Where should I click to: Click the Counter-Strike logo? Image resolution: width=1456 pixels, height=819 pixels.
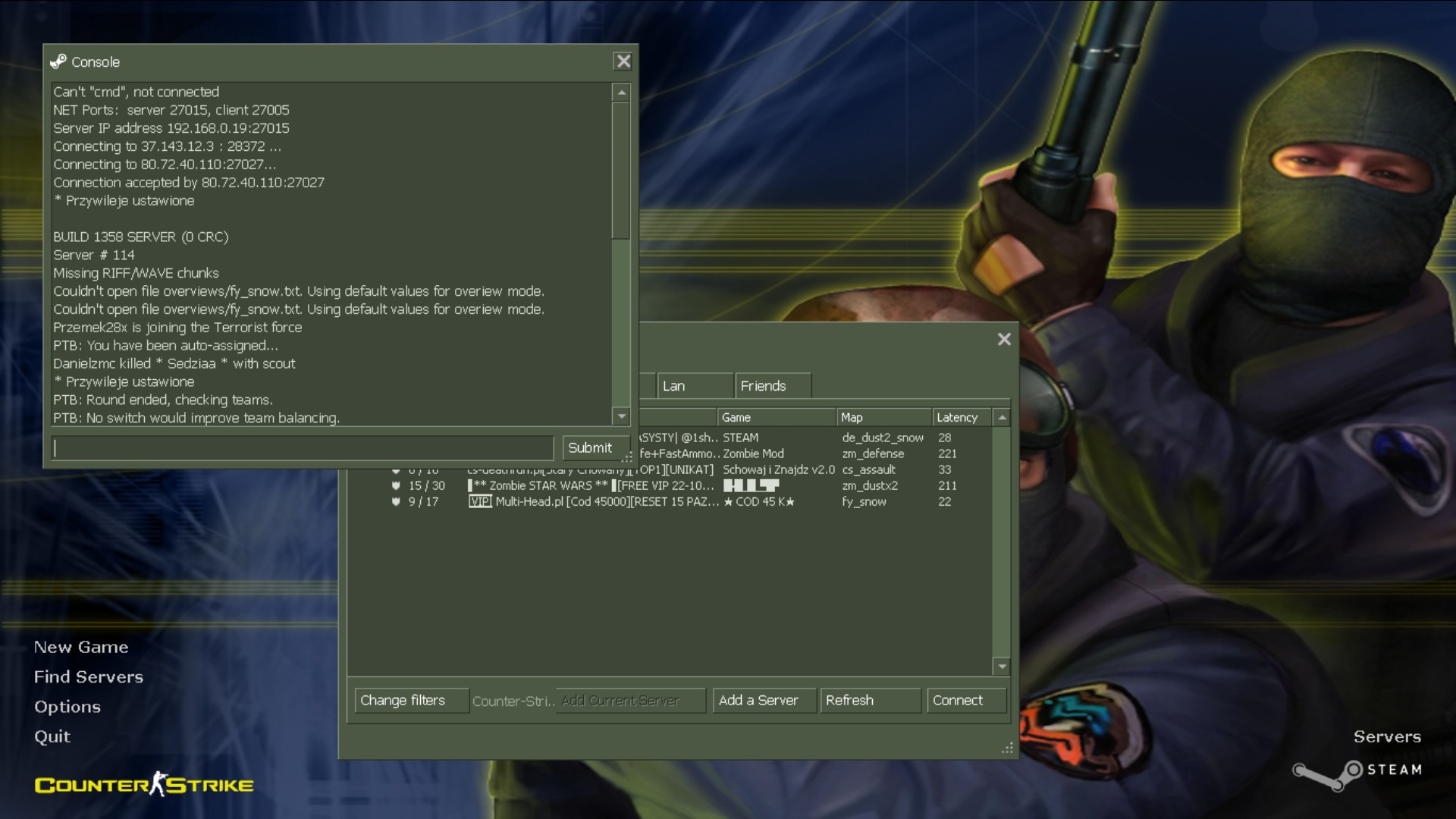144,784
